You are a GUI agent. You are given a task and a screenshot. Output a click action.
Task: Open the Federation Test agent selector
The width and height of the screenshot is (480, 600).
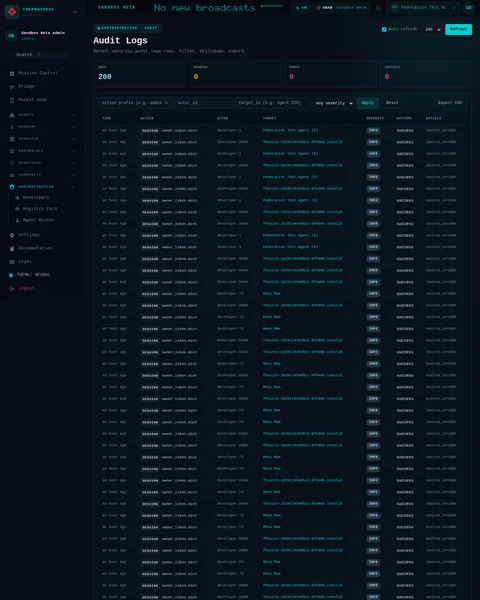pos(424,8)
